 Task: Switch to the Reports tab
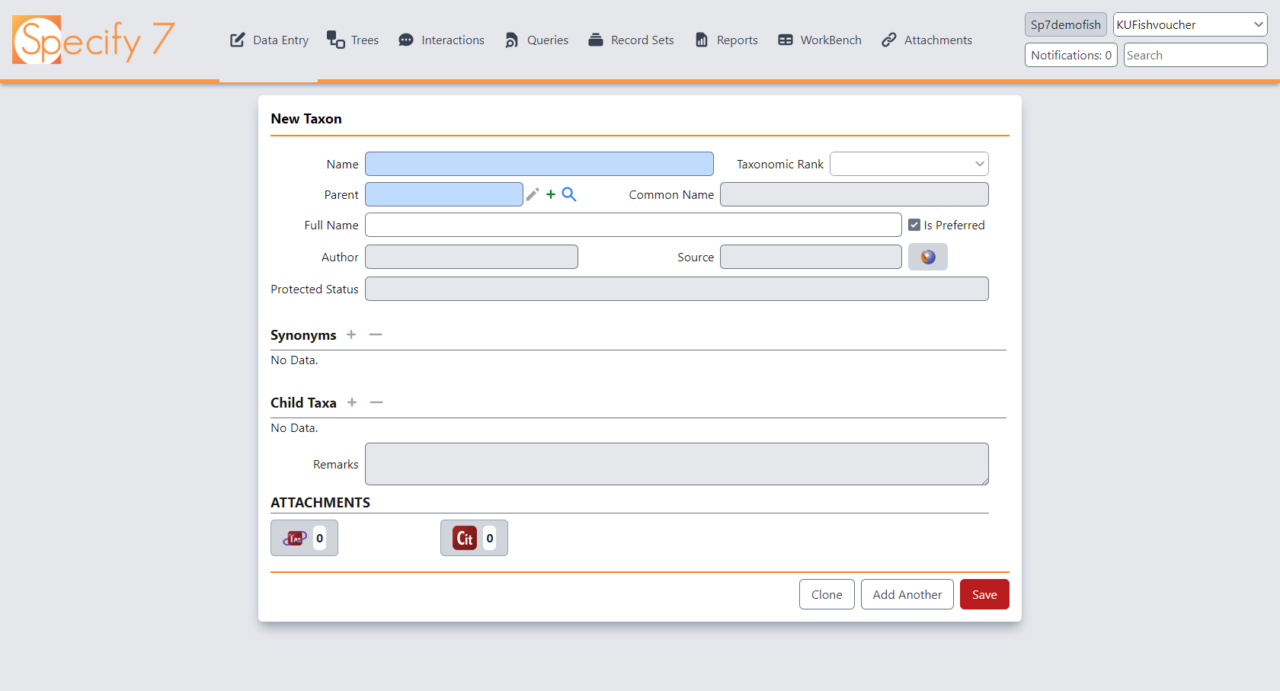725,40
